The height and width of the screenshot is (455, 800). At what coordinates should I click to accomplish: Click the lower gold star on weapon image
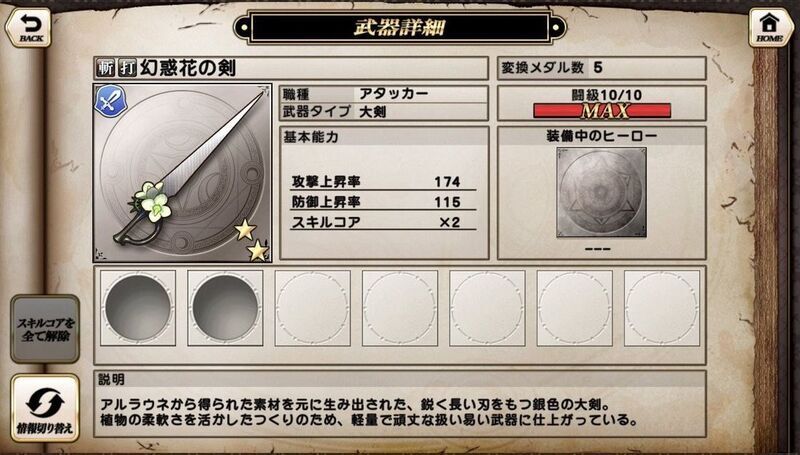tap(258, 250)
